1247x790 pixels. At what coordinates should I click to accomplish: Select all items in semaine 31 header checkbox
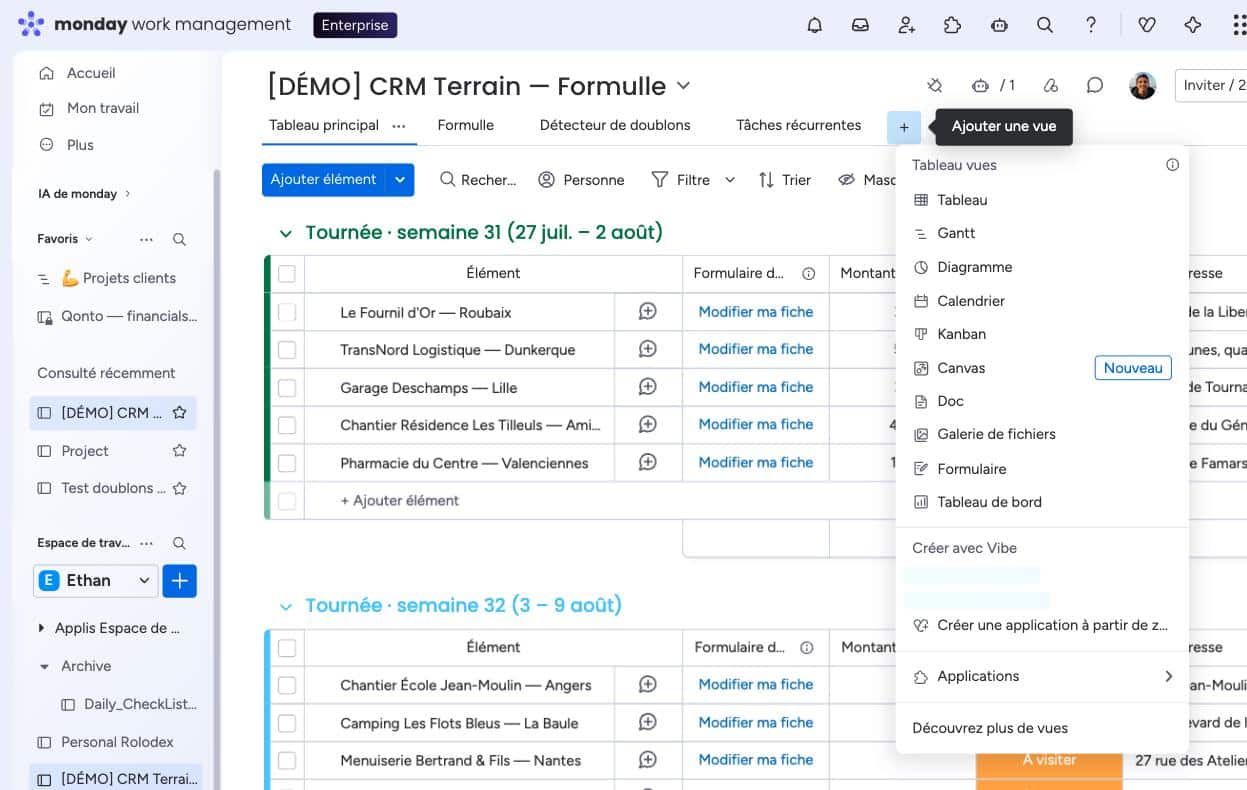pos(287,273)
